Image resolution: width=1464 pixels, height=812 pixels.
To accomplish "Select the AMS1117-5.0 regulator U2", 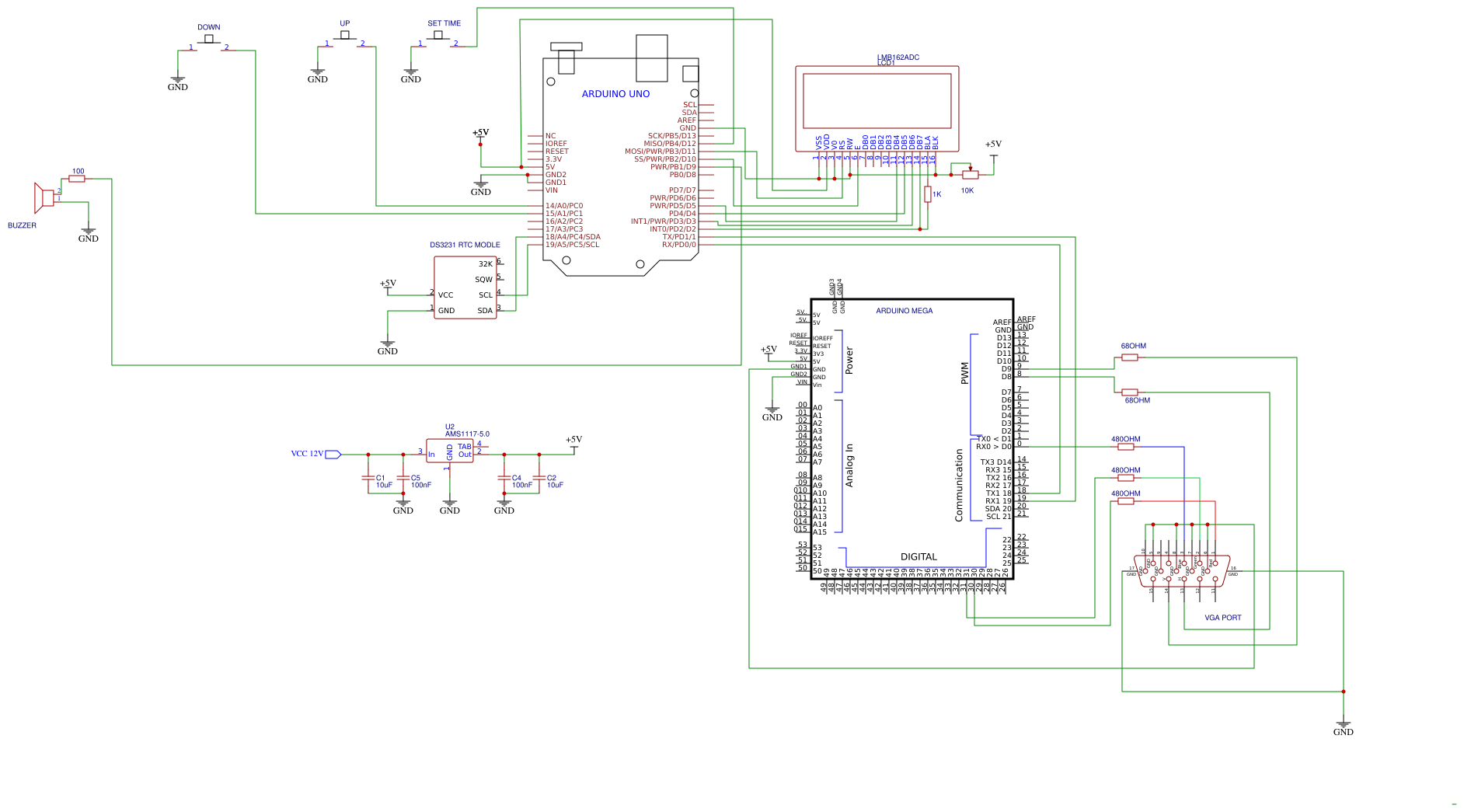I will point(450,451).
